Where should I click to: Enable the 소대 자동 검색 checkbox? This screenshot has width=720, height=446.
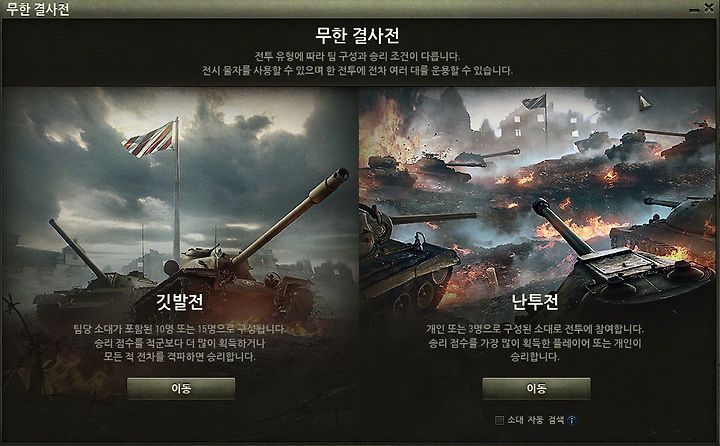(x=500, y=420)
